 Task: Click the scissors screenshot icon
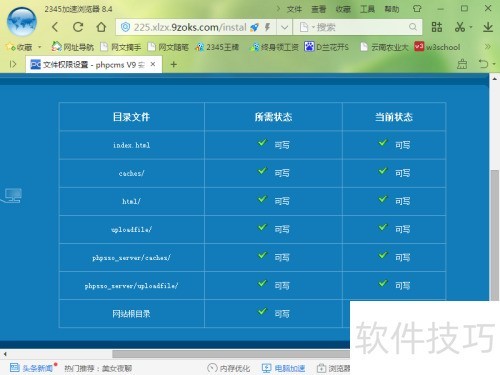[460, 27]
